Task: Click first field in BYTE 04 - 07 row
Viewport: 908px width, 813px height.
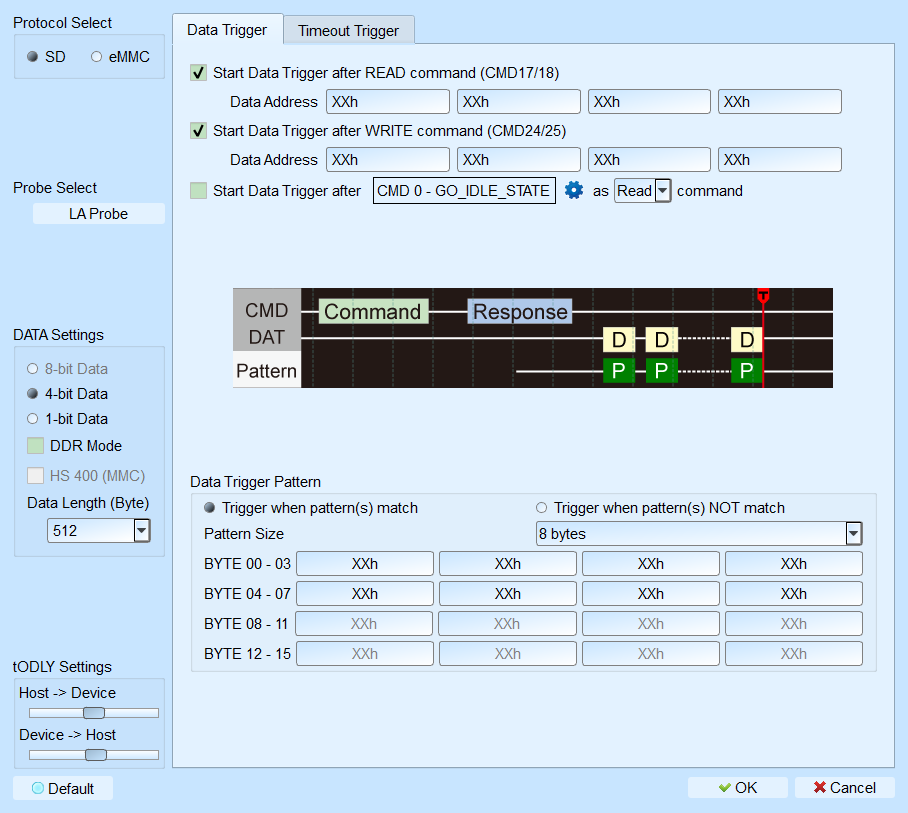Action: point(365,594)
